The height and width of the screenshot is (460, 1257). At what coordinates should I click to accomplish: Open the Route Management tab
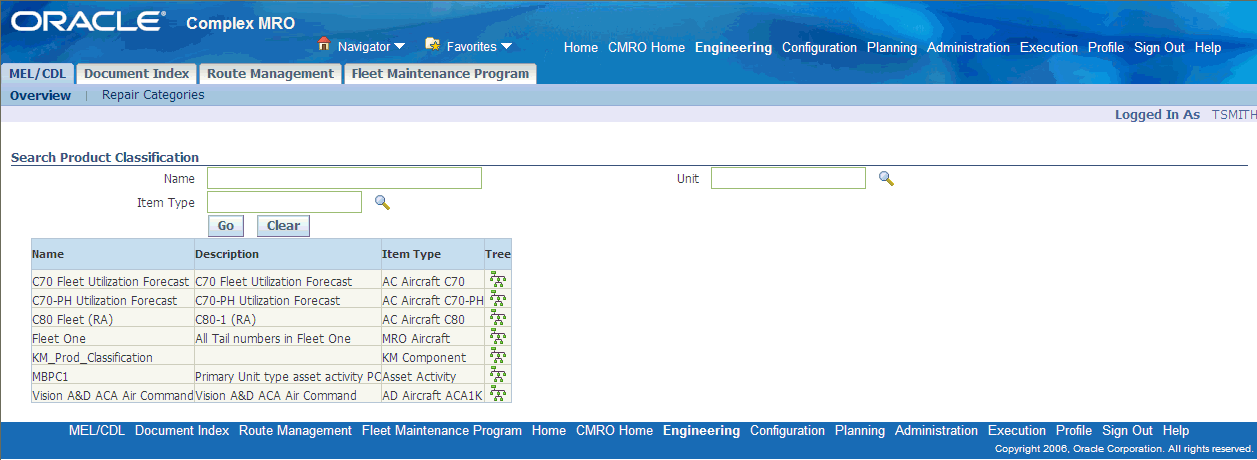pyautogui.click(x=270, y=73)
